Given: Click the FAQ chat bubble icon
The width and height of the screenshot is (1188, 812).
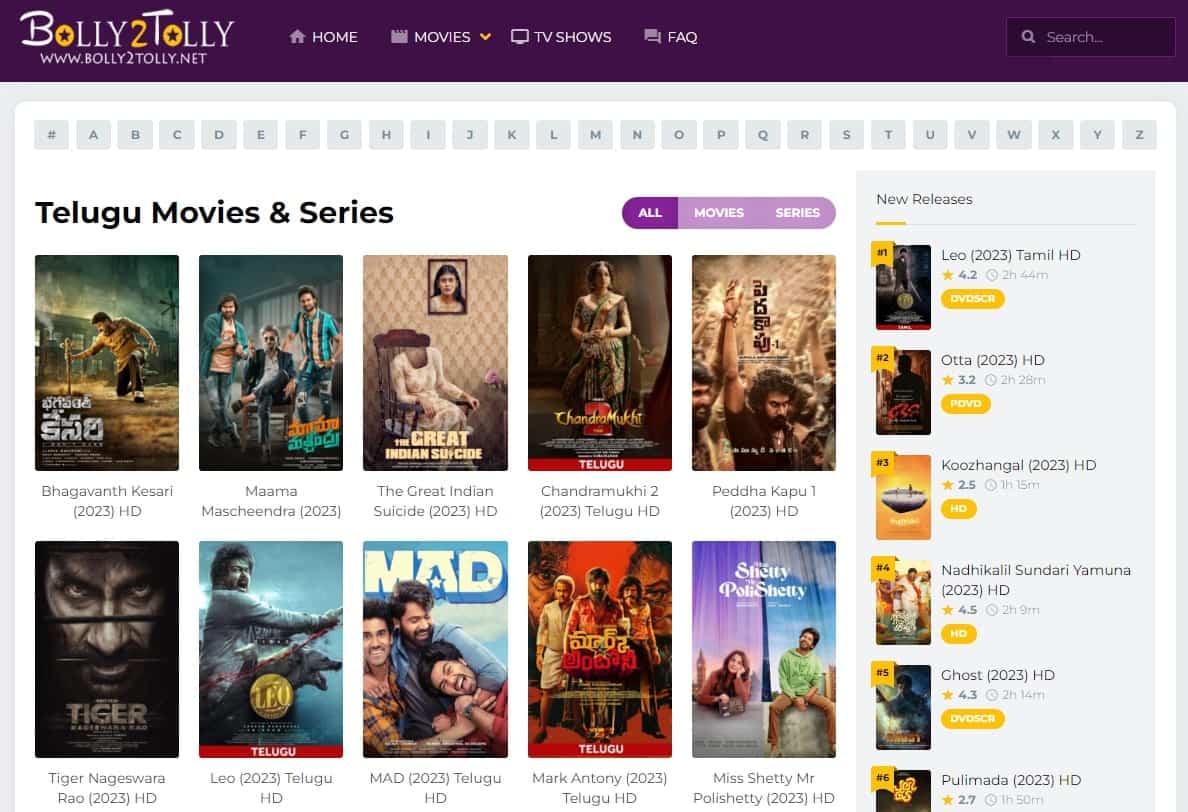Looking at the screenshot, I should 652,36.
